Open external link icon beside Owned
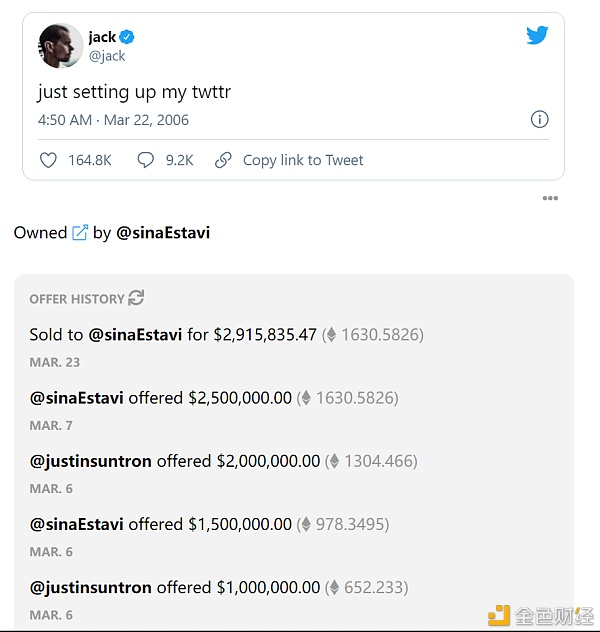This screenshot has width=600, height=632. (80, 233)
